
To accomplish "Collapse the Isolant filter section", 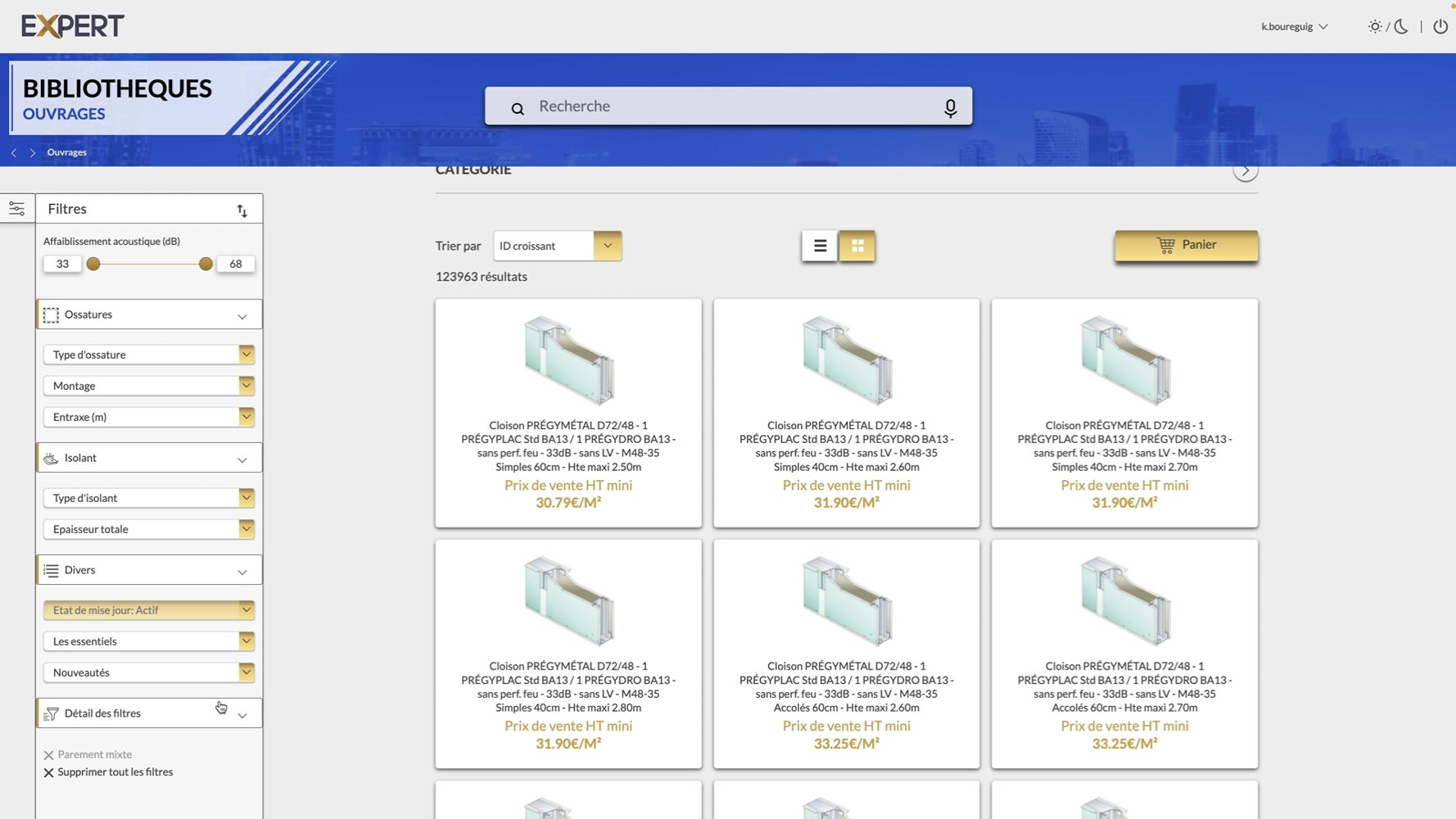I will [x=242, y=459].
